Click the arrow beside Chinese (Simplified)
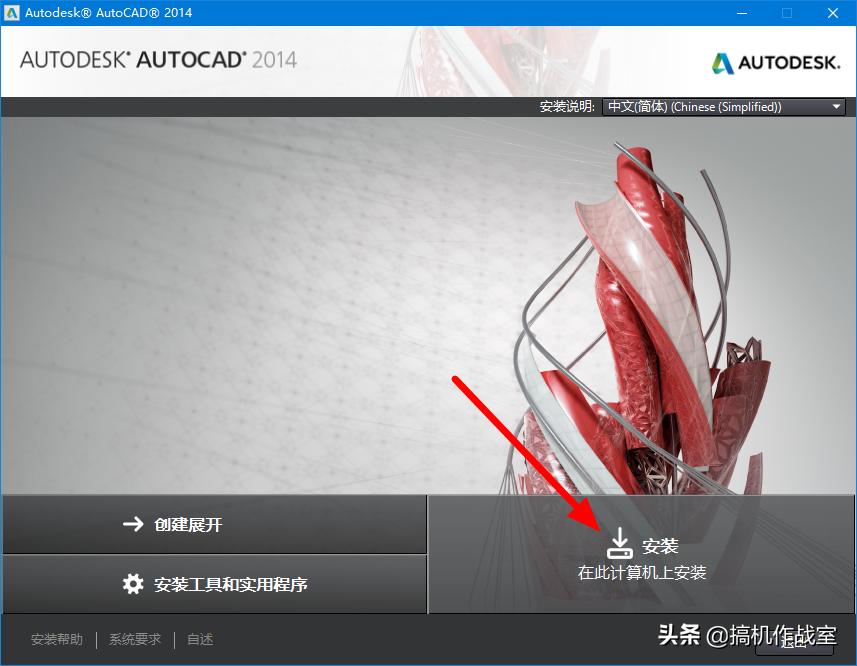This screenshot has height=666, width=857. click(837, 106)
